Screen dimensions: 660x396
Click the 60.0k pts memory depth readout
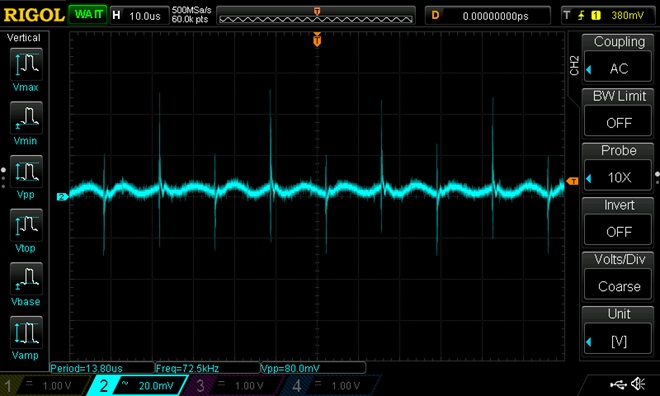190,19
